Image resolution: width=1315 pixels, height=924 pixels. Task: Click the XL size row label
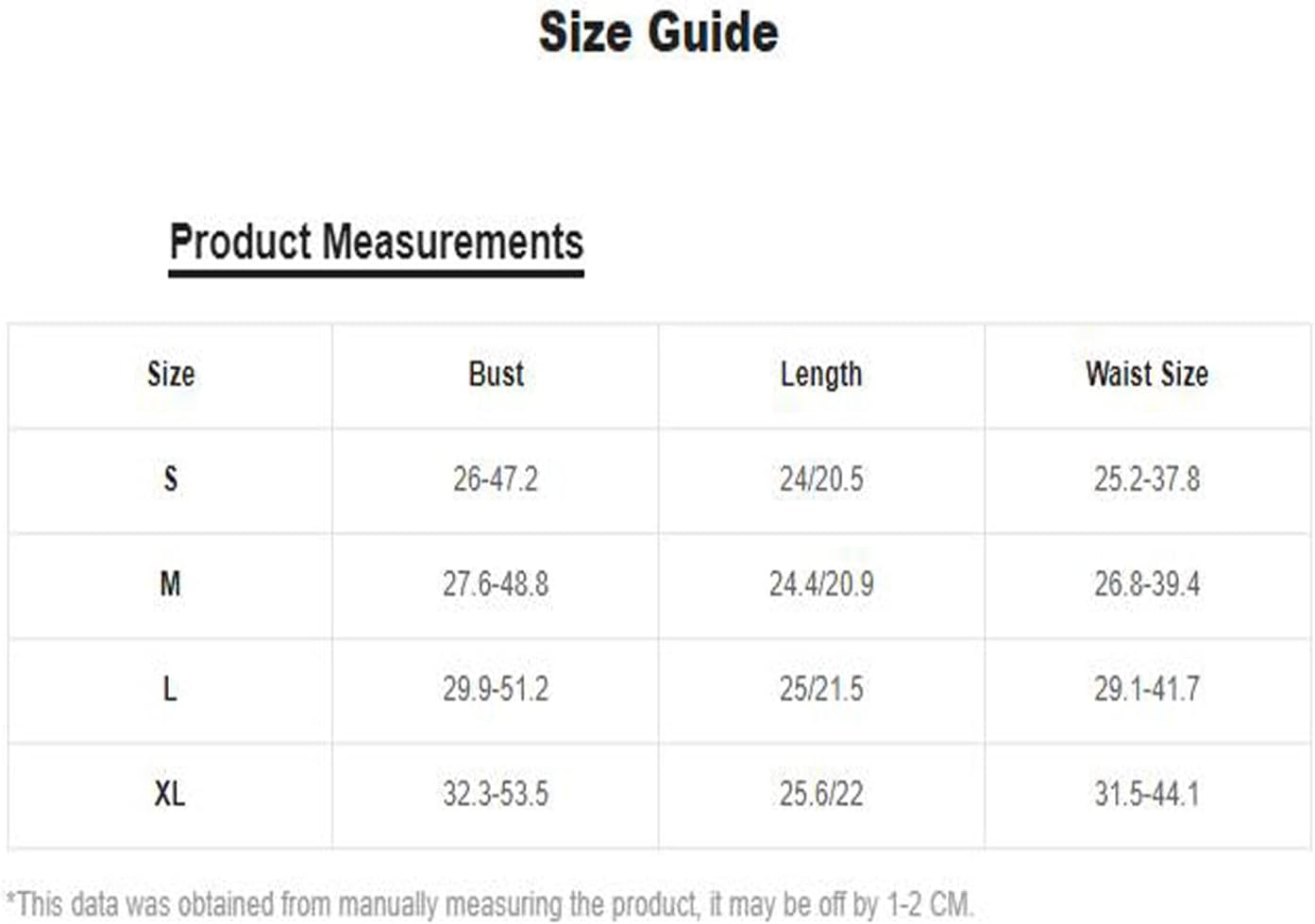[171, 794]
